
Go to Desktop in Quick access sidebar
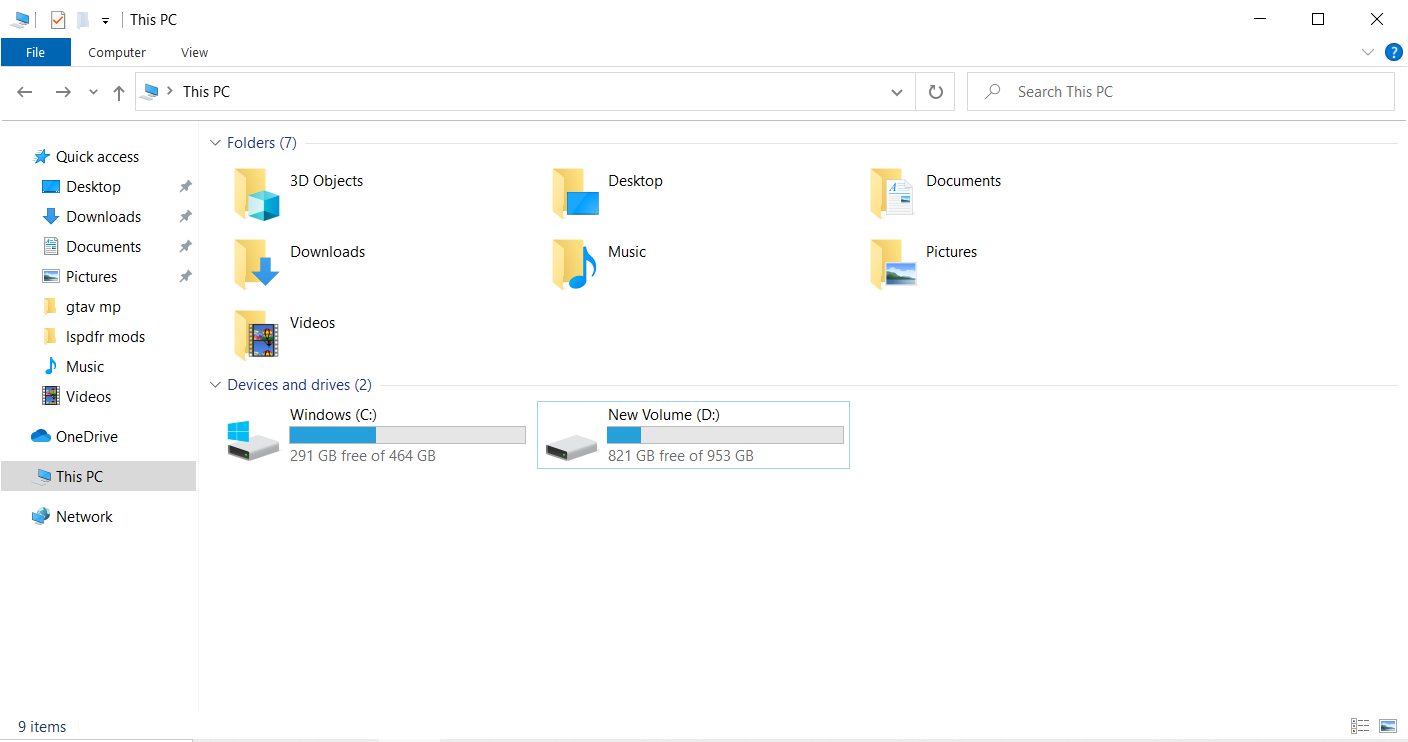tap(93, 187)
